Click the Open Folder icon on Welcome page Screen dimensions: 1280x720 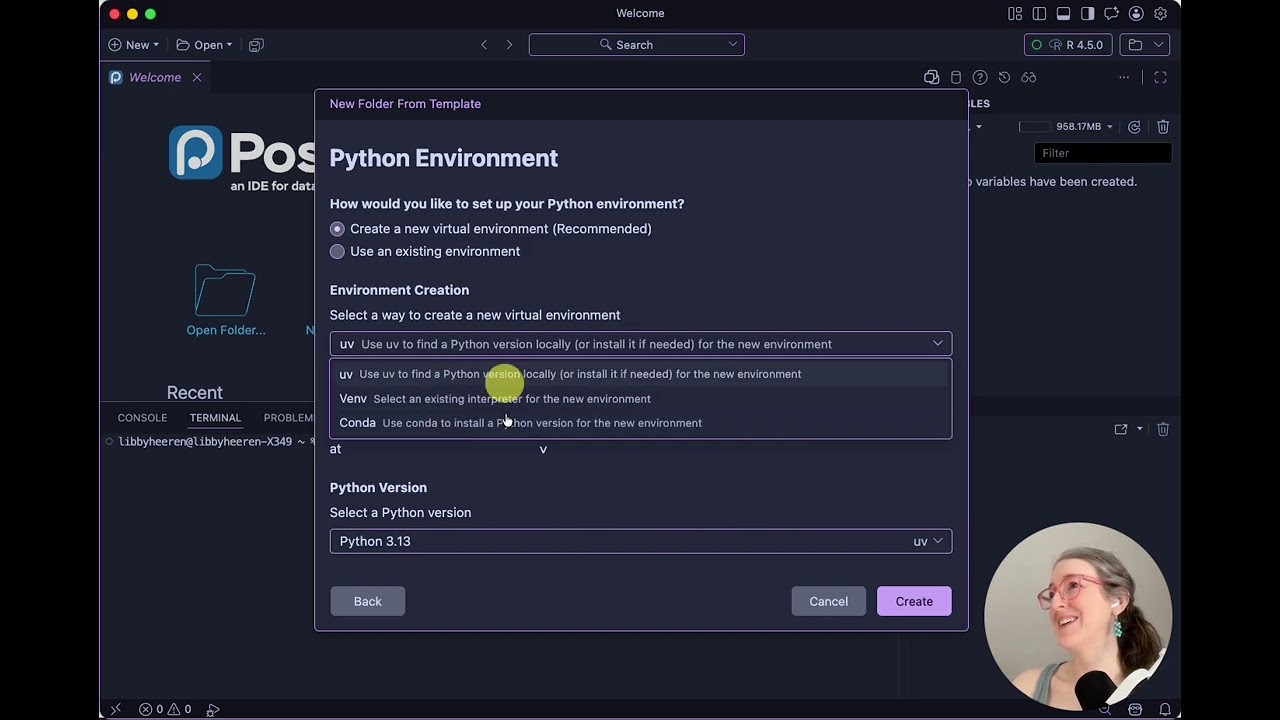pyautogui.click(x=225, y=290)
